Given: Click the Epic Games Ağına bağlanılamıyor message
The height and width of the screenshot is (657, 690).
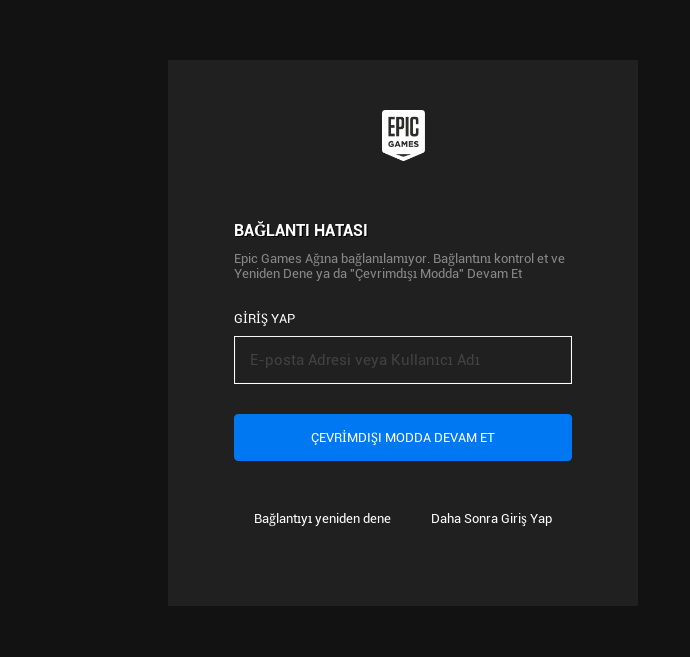Looking at the screenshot, I should 399,266.
